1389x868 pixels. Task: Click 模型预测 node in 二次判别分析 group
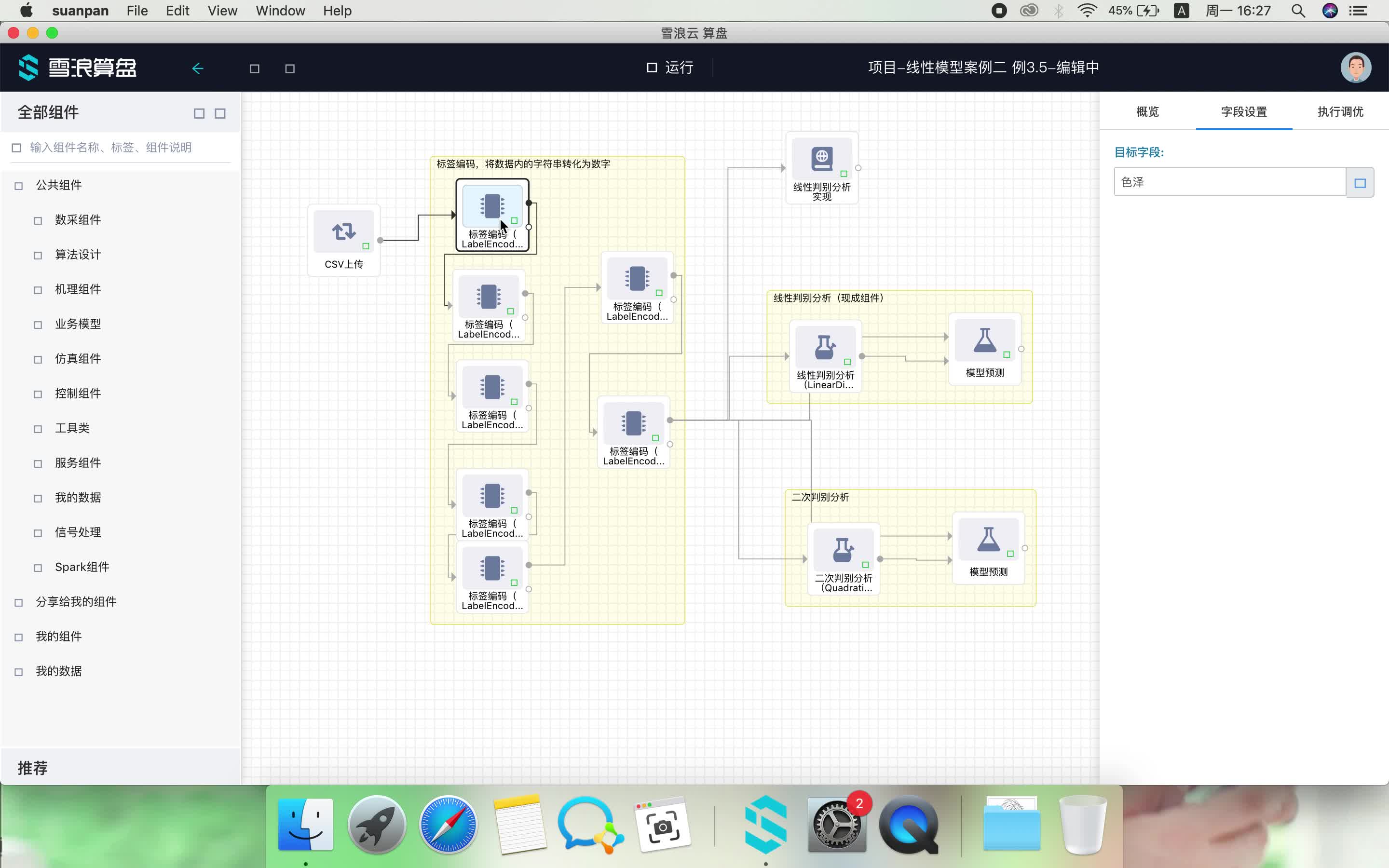pos(988,541)
